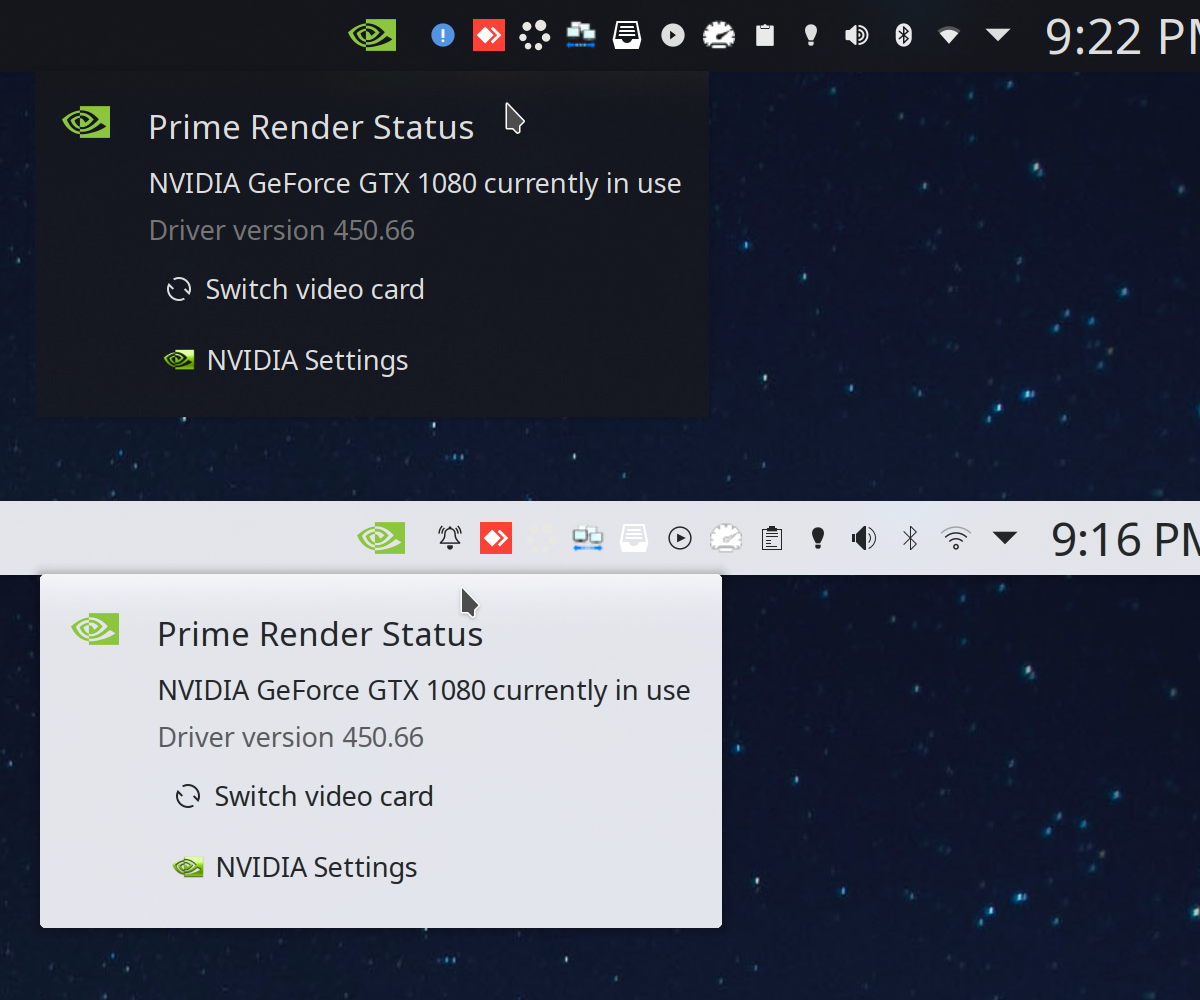1200x1000 pixels.
Task: Open the volume speaker icon in dark panel
Action: click(x=857, y=36)
